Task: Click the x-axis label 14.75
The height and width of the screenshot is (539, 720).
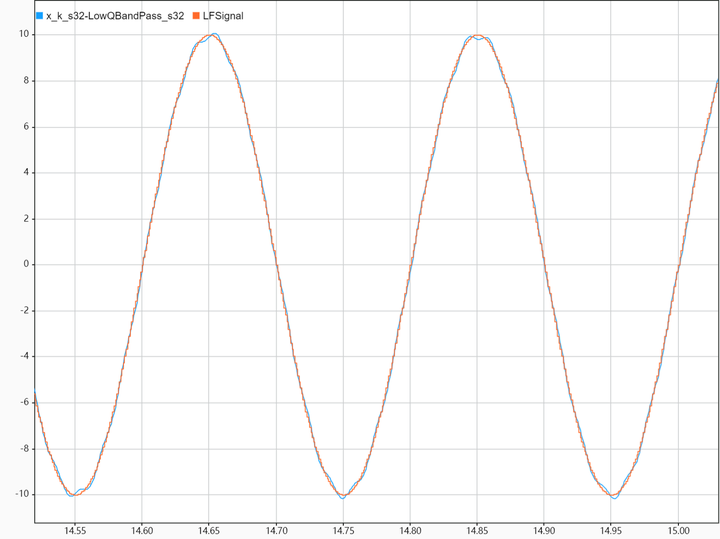Action: tap(343, 531)
